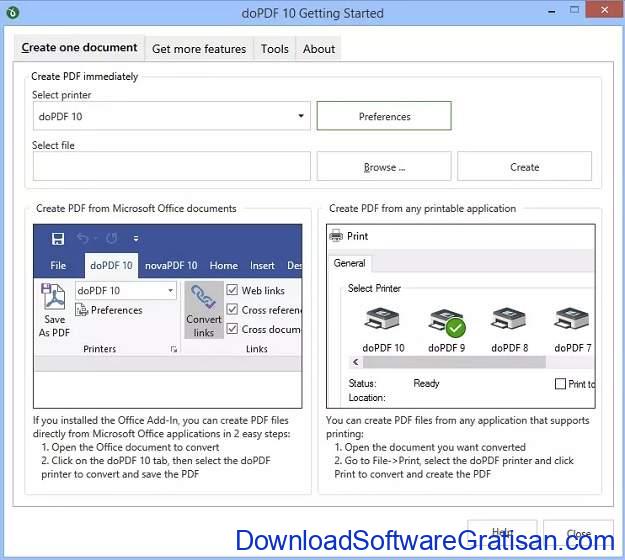This screenshot has width=625, height=560.
Task: Click the Create button
Action: pos(525,167)
